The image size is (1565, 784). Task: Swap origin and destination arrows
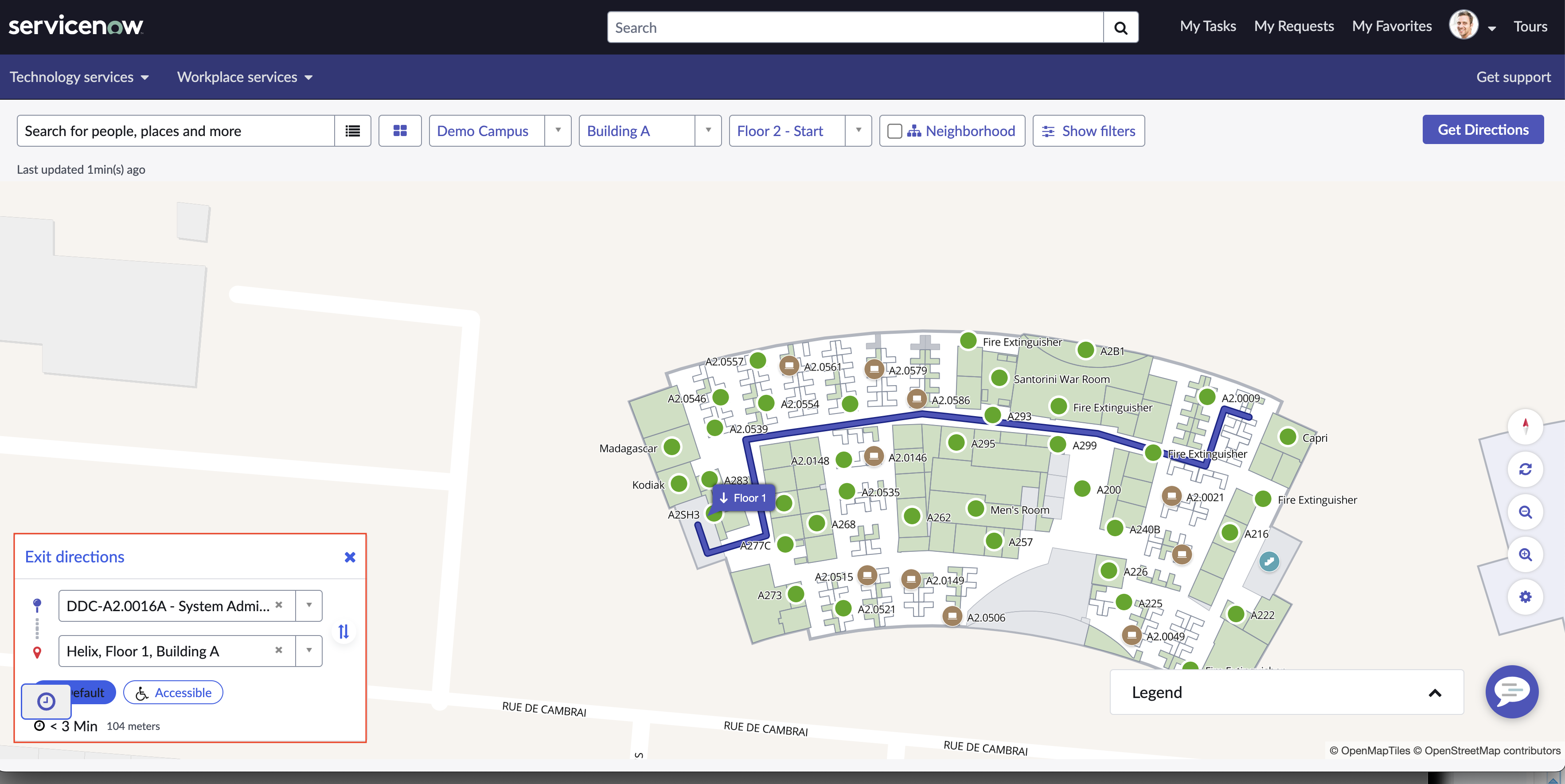[343, 631]
